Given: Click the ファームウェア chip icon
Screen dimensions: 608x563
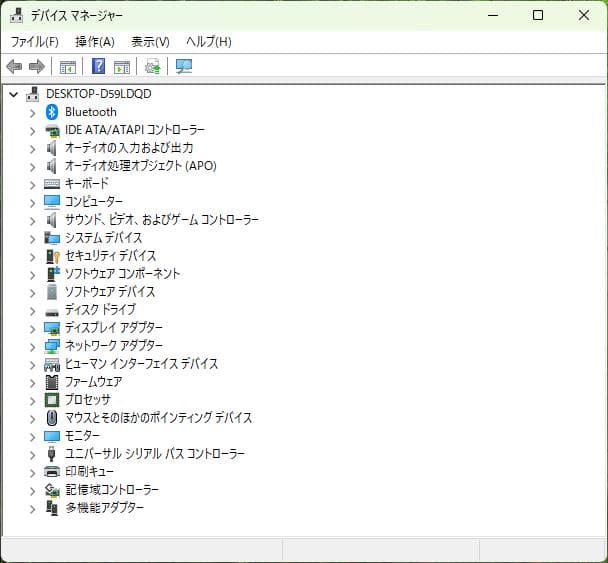Looking at the screenshot, I should coord(52,382).
